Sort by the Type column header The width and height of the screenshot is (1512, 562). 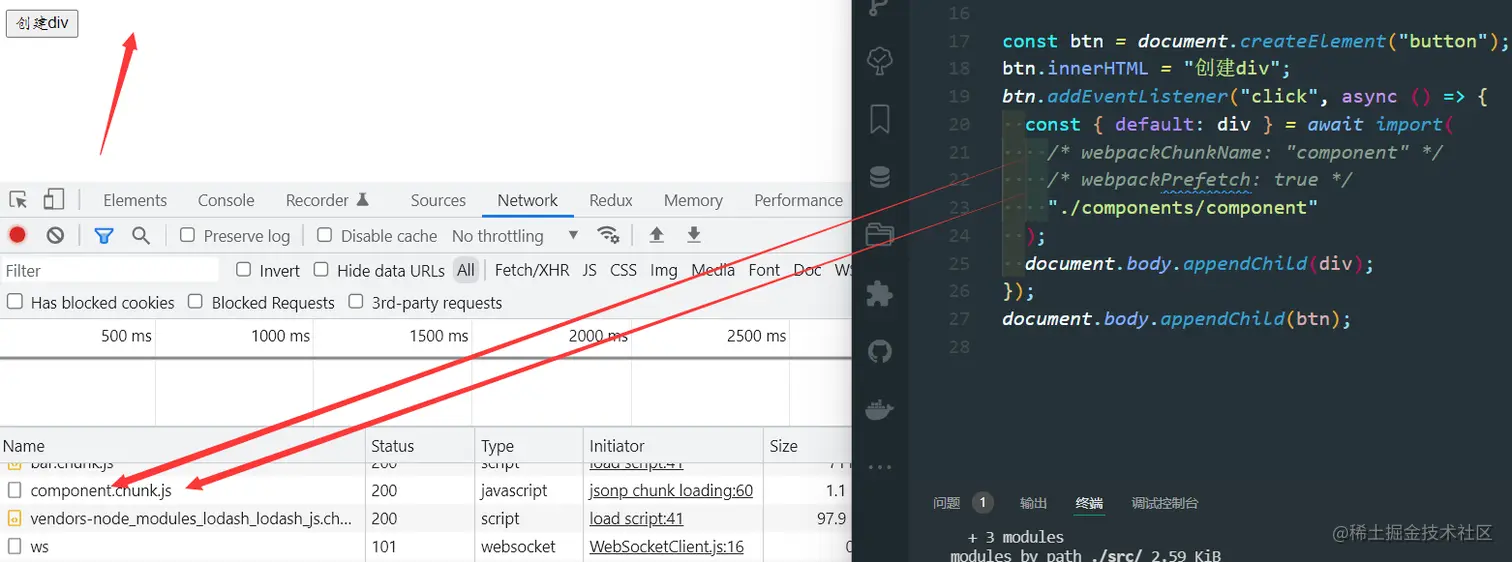pos(529,446)
